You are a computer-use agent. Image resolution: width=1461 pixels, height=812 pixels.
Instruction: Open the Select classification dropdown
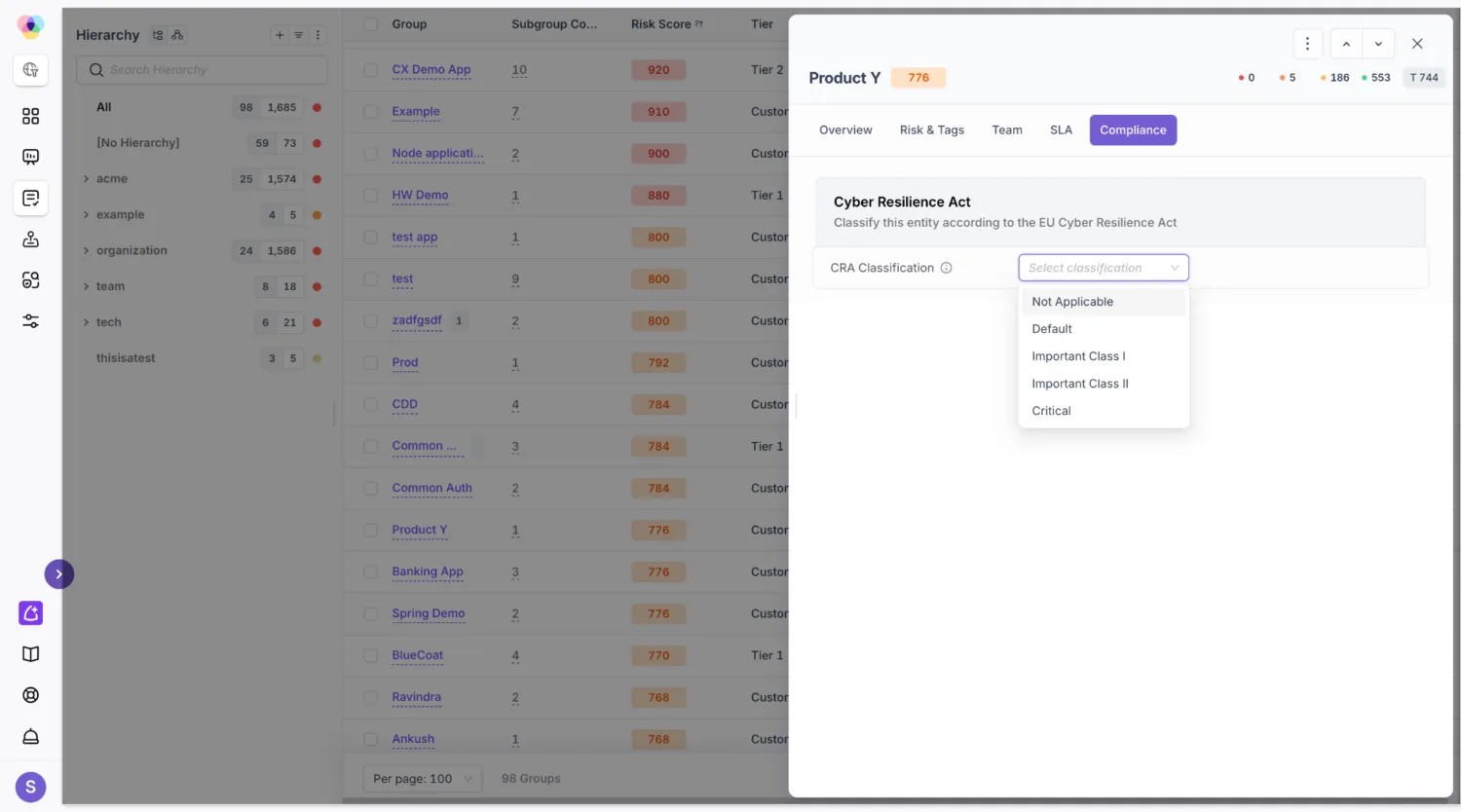coord(1104,268)
